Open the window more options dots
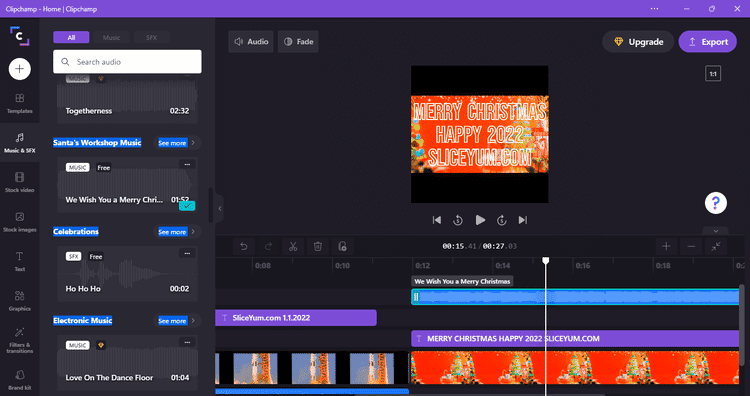This screenshot has height=396, width=750. click(x=654, y=9)
